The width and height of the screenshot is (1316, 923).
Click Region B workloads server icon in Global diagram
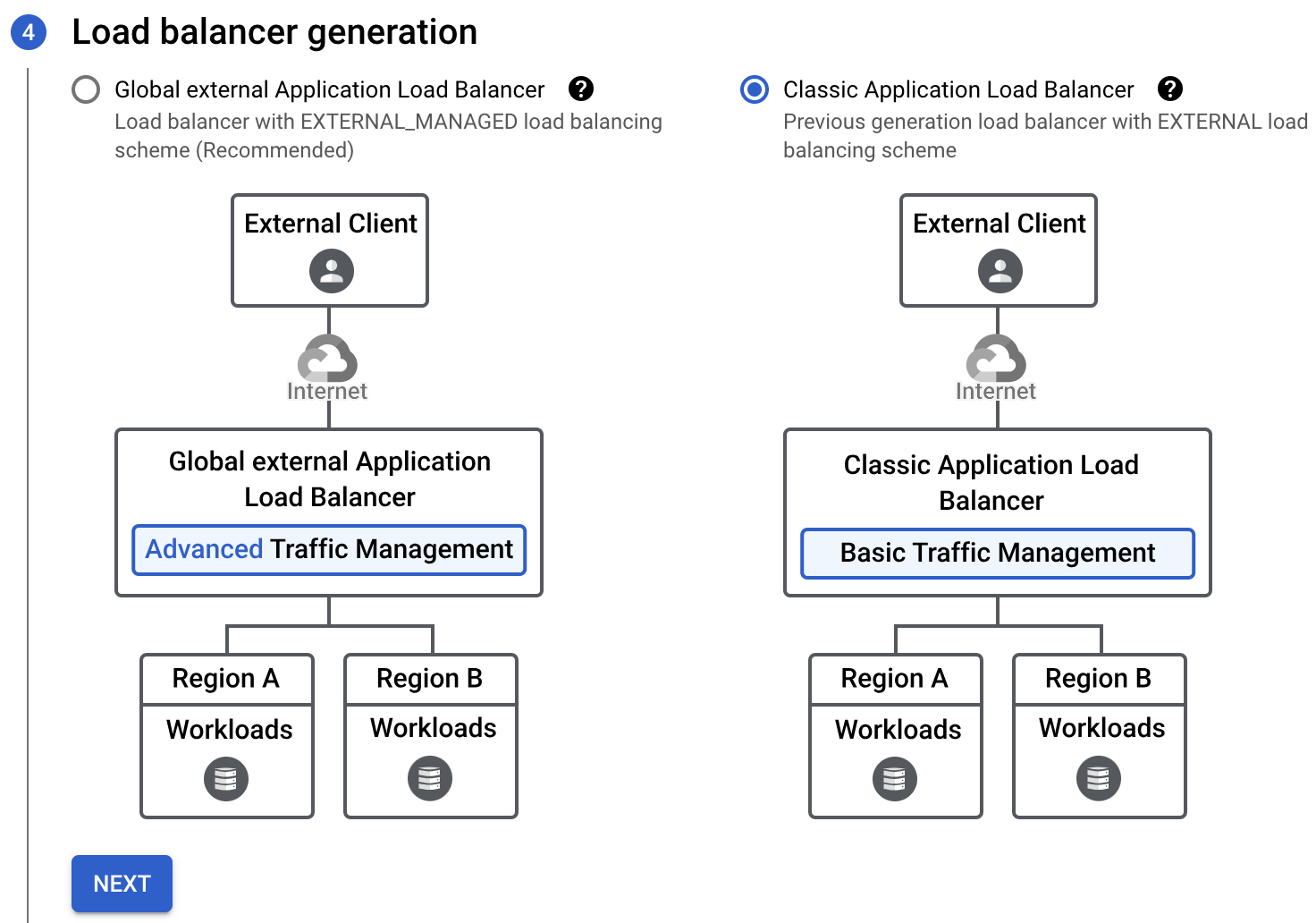point(430,779)
